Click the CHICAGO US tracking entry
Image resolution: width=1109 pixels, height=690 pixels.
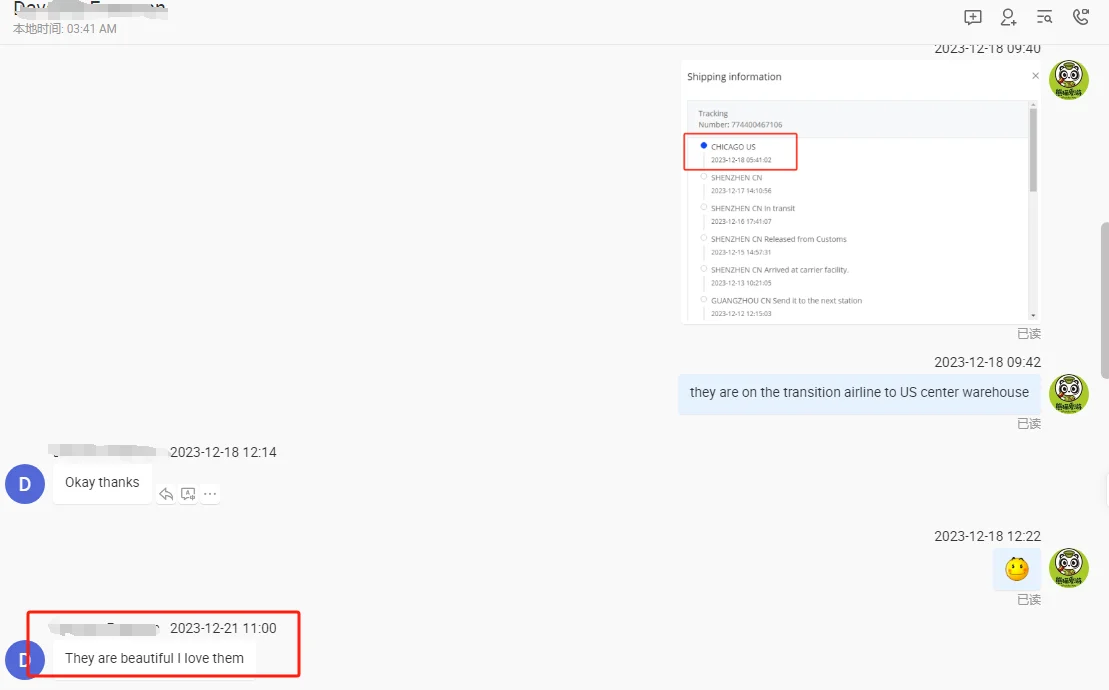point(740,153)
